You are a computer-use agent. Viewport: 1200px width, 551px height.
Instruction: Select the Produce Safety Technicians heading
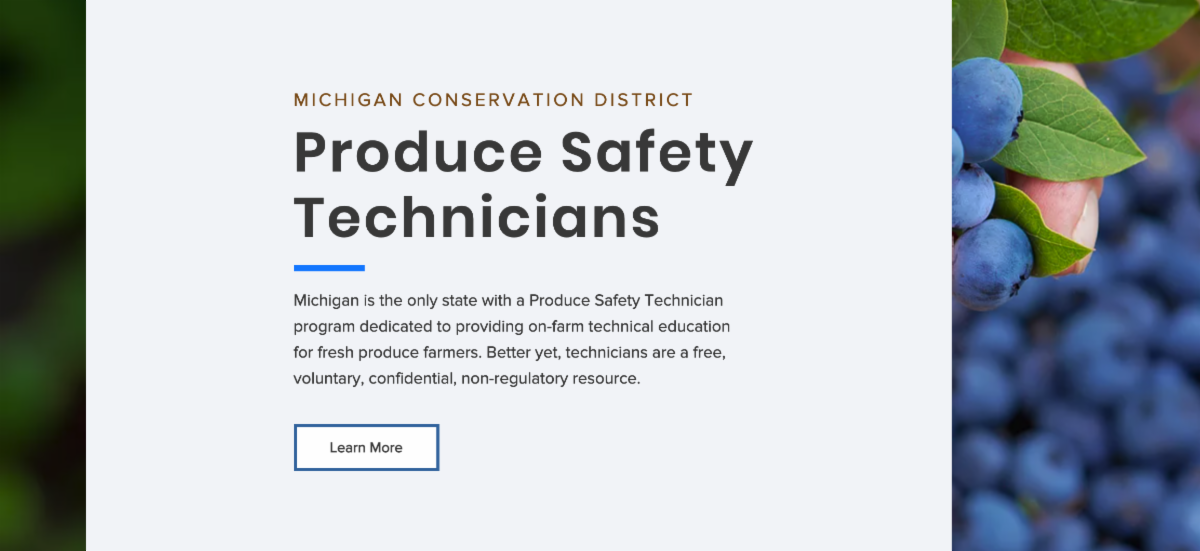point(523,186)
